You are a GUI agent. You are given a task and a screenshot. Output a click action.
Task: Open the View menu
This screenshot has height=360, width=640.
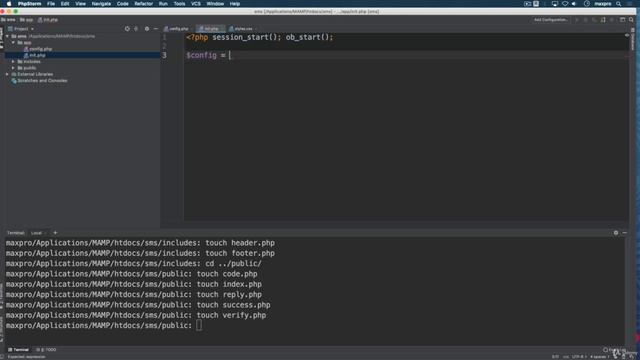coord(80,4)
